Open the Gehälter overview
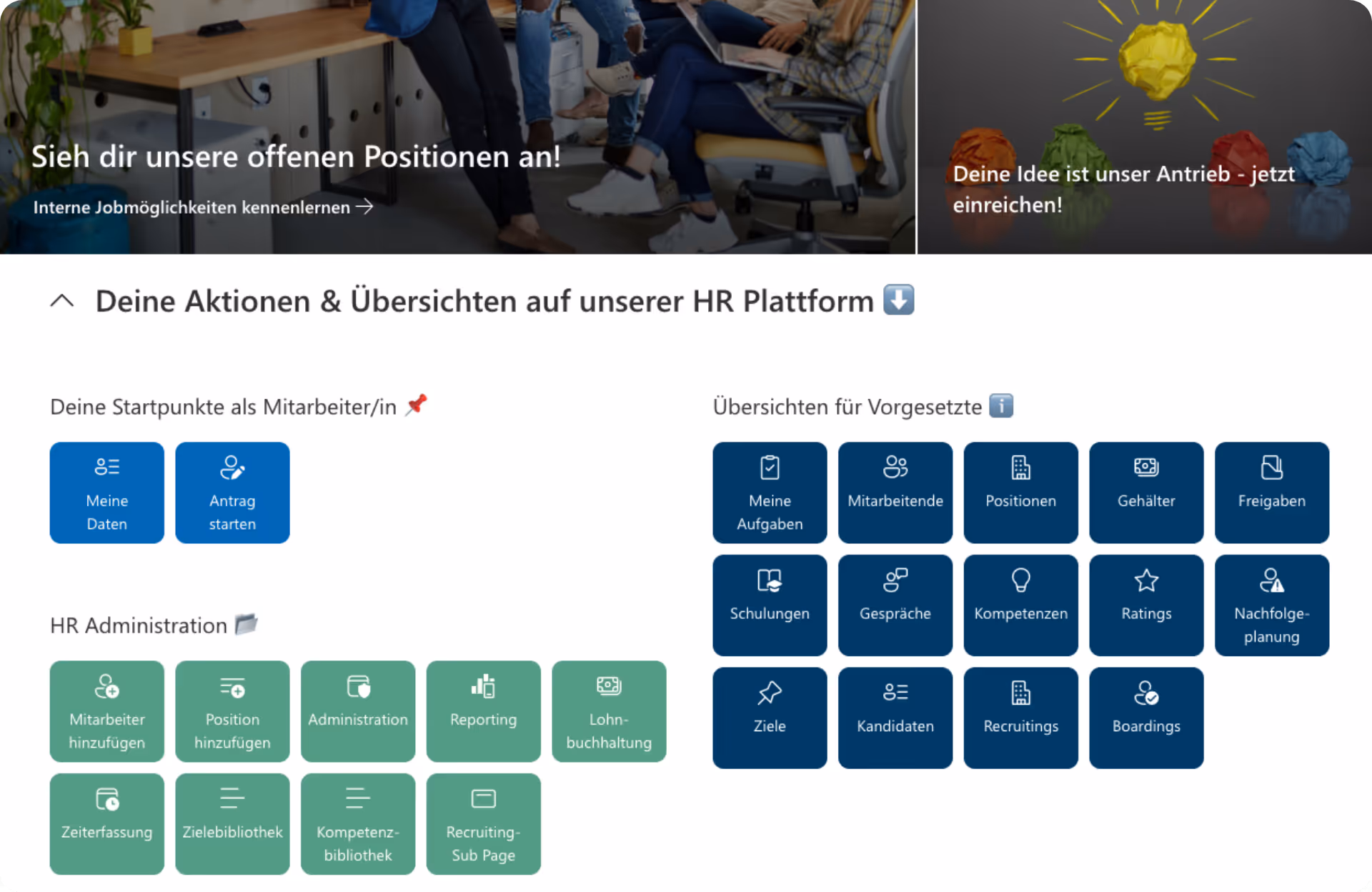Image resolution: width=1372 pixels, height=892 pixels. click(1146, 492)
